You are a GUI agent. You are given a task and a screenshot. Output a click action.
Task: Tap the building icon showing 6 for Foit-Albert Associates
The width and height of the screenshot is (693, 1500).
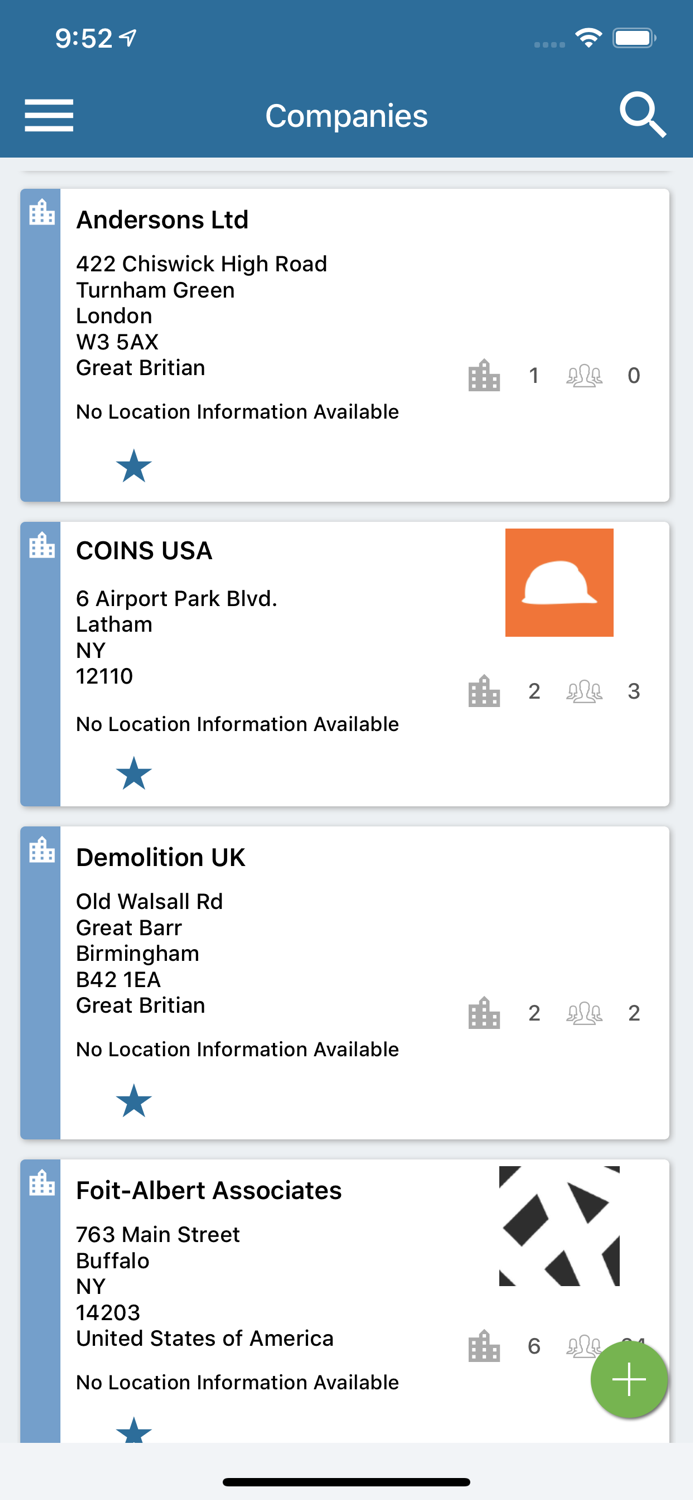[484, 1345]
